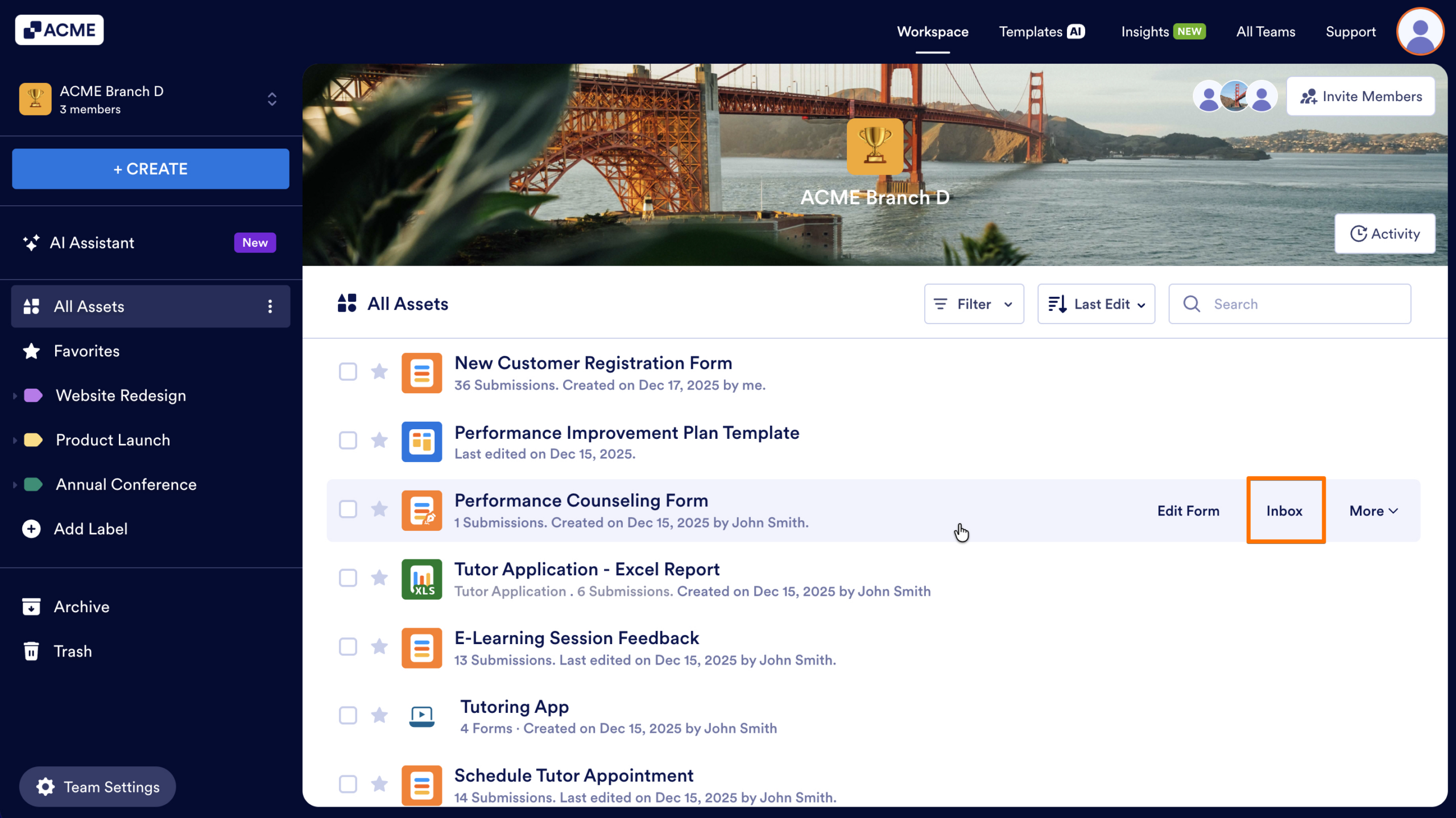Open the AI Assistant panel
The image size is (1456, 818).
[x=92, y=243]
